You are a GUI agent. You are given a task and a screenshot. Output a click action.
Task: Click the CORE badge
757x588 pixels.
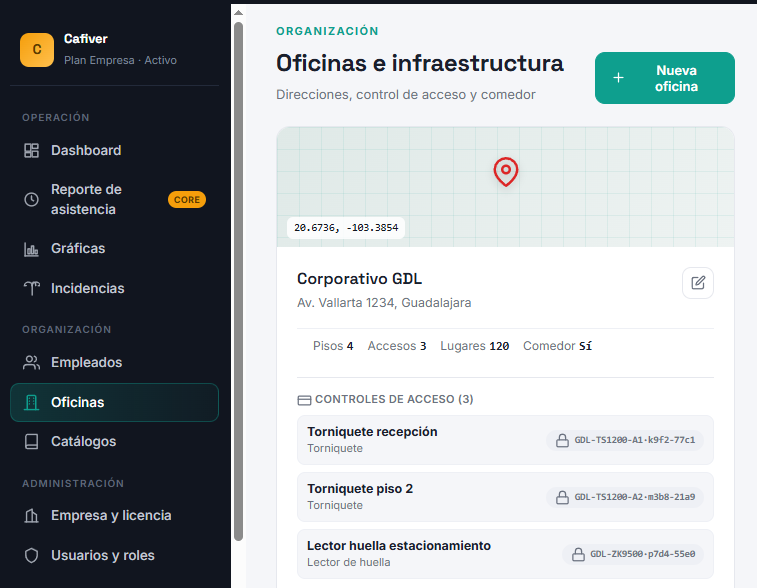[187, 200]
